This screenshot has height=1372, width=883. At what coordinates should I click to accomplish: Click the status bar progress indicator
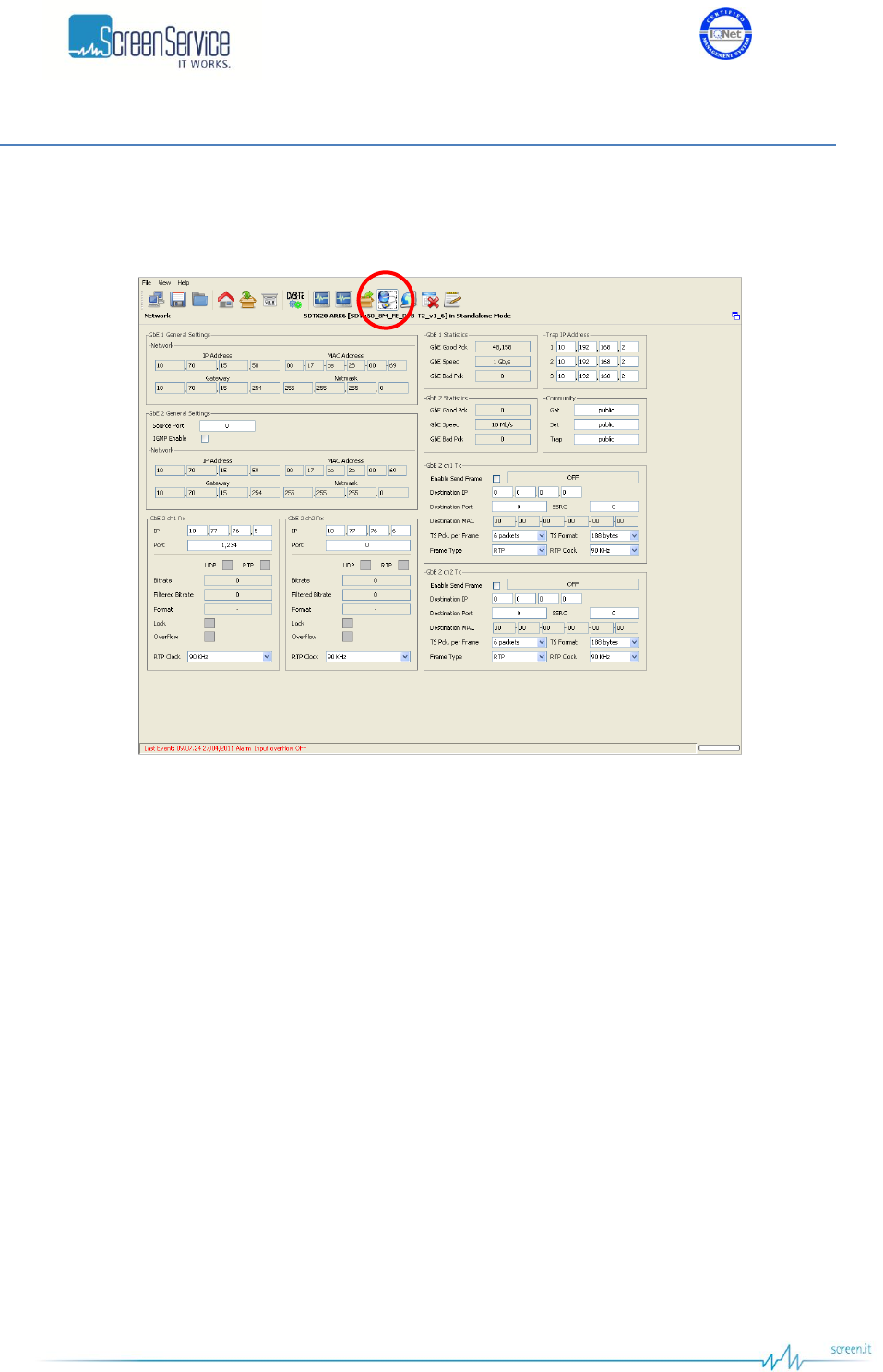(x=720, y=748)
